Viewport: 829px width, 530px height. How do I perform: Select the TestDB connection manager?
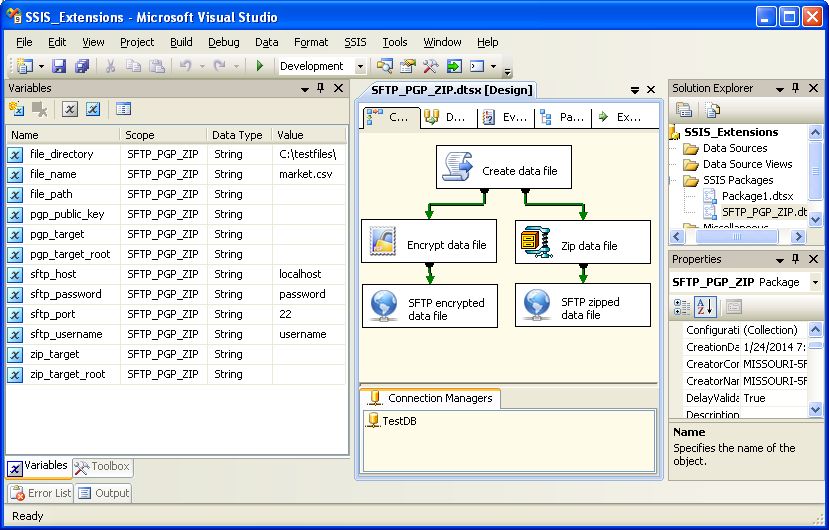(392, 421)
